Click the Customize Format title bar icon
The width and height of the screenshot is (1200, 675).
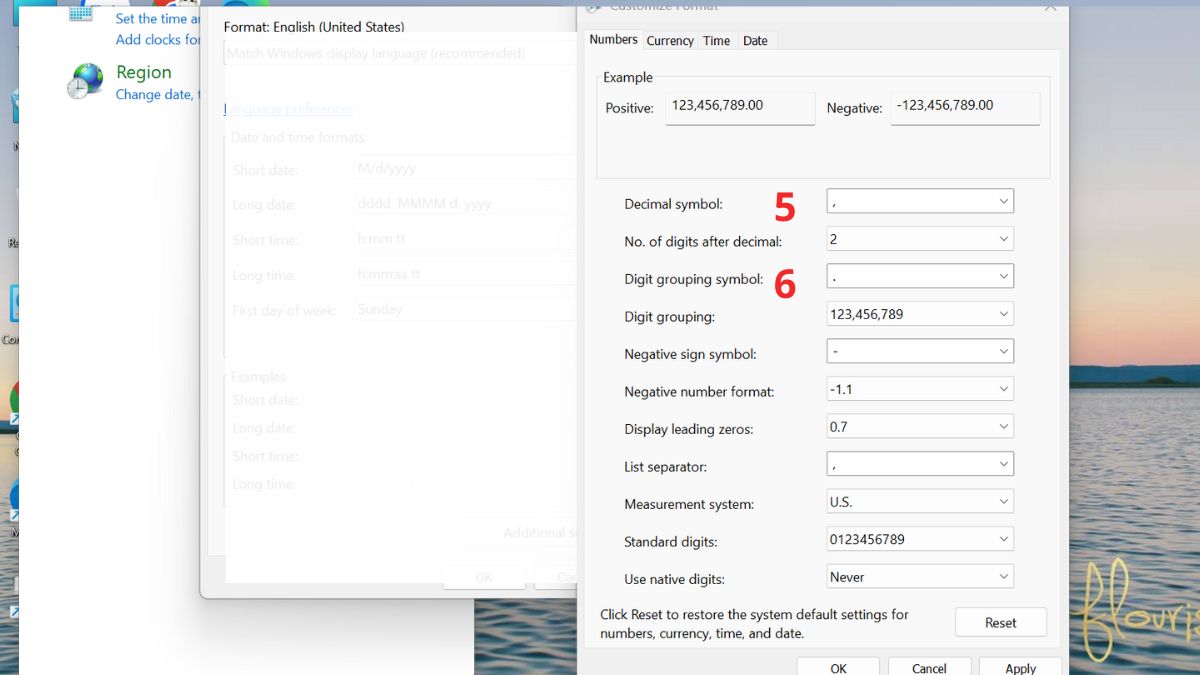click(x=592, y=7)
